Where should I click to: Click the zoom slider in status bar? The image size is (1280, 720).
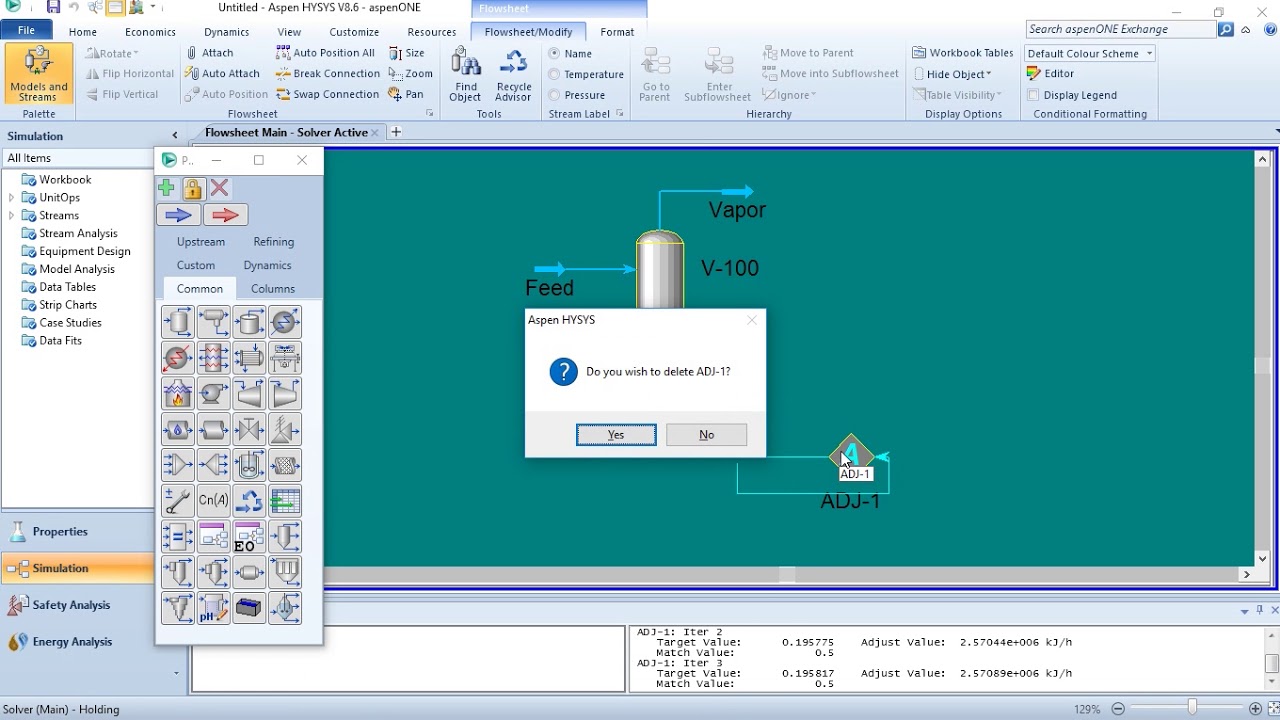[x=1191, y=708]
